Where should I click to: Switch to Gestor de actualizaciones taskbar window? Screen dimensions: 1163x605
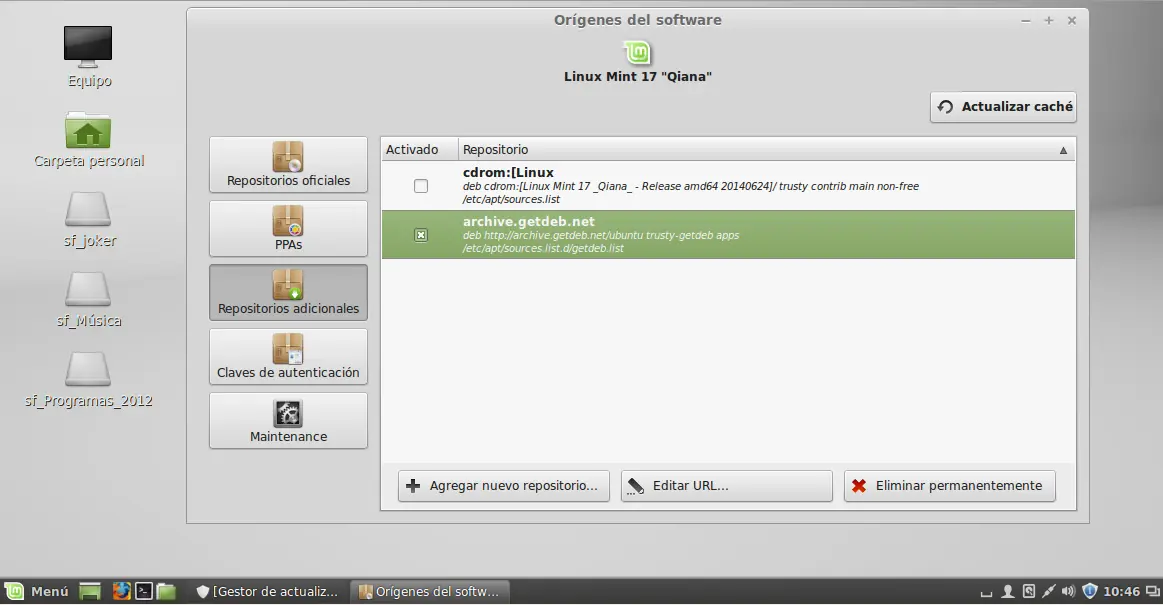pos(268,591)
